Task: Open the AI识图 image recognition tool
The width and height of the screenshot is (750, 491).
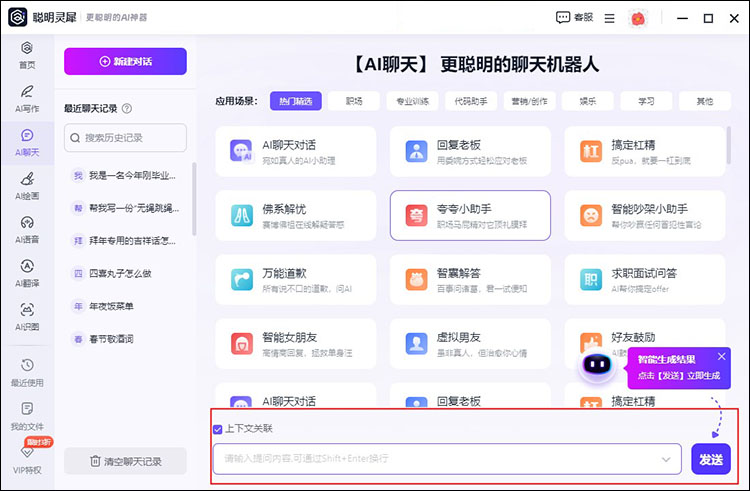Action: (27, 315)
